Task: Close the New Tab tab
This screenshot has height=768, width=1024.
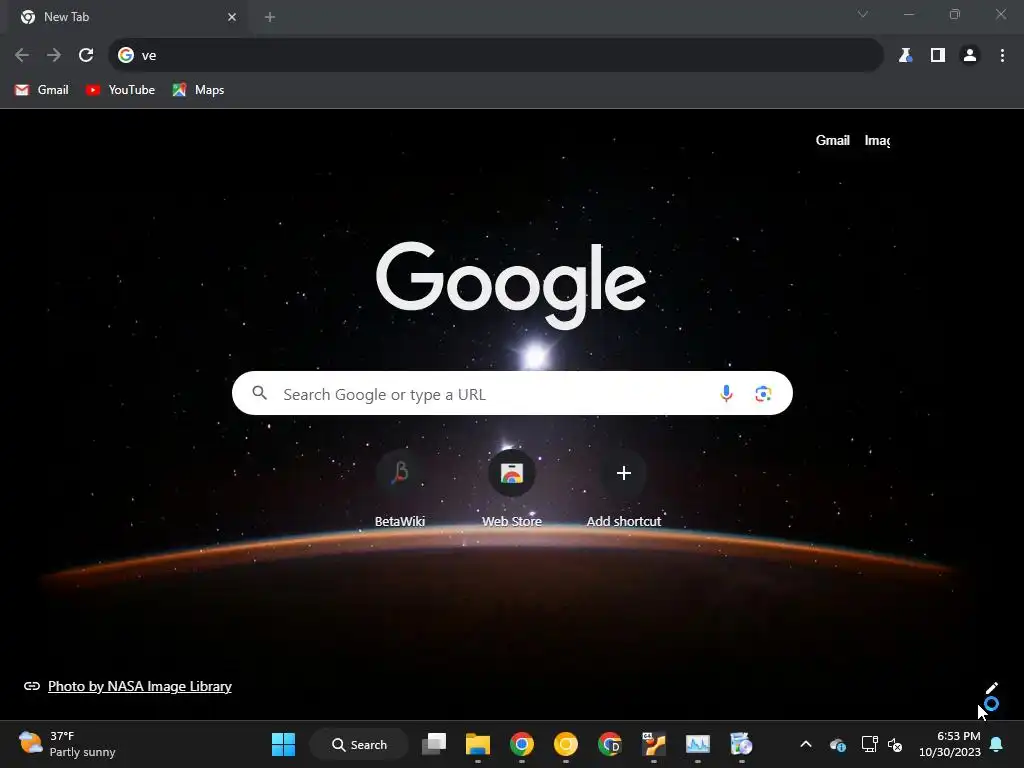Action: (x=232, y=17)
